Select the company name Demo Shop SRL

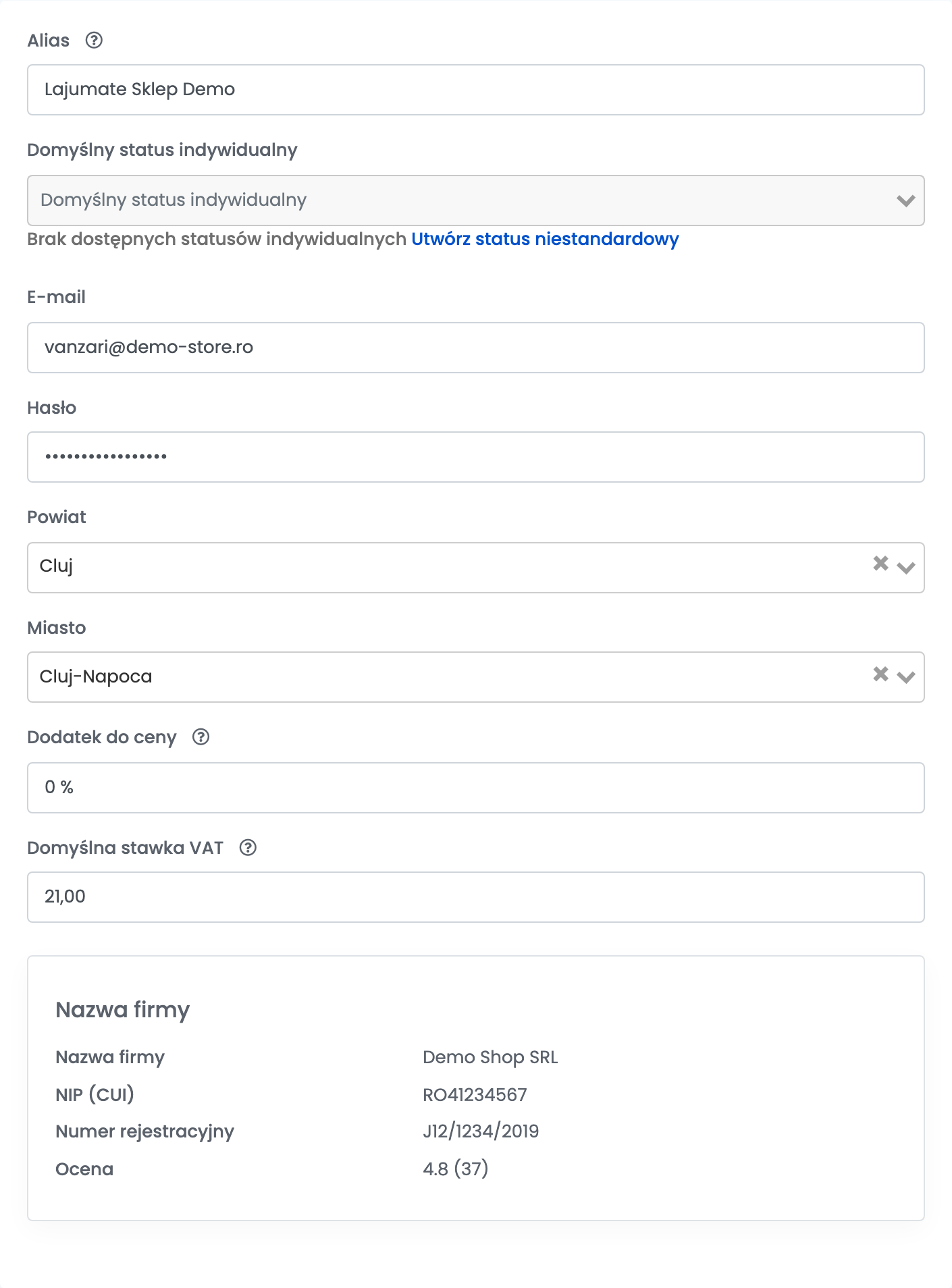click(490, 1057)
